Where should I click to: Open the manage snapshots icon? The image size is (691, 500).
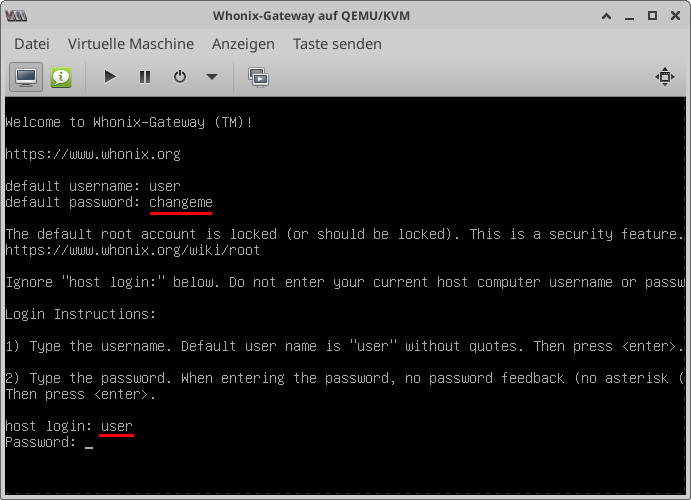point(258,77)
